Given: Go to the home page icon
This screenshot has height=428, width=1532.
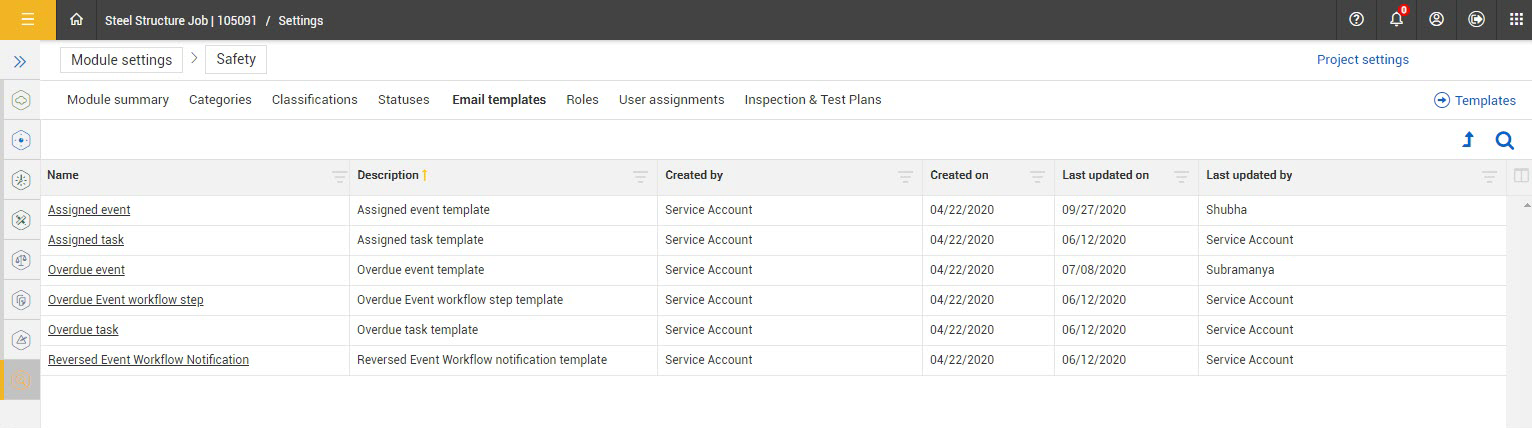Looking at the screenshot, I should [76, 19].
